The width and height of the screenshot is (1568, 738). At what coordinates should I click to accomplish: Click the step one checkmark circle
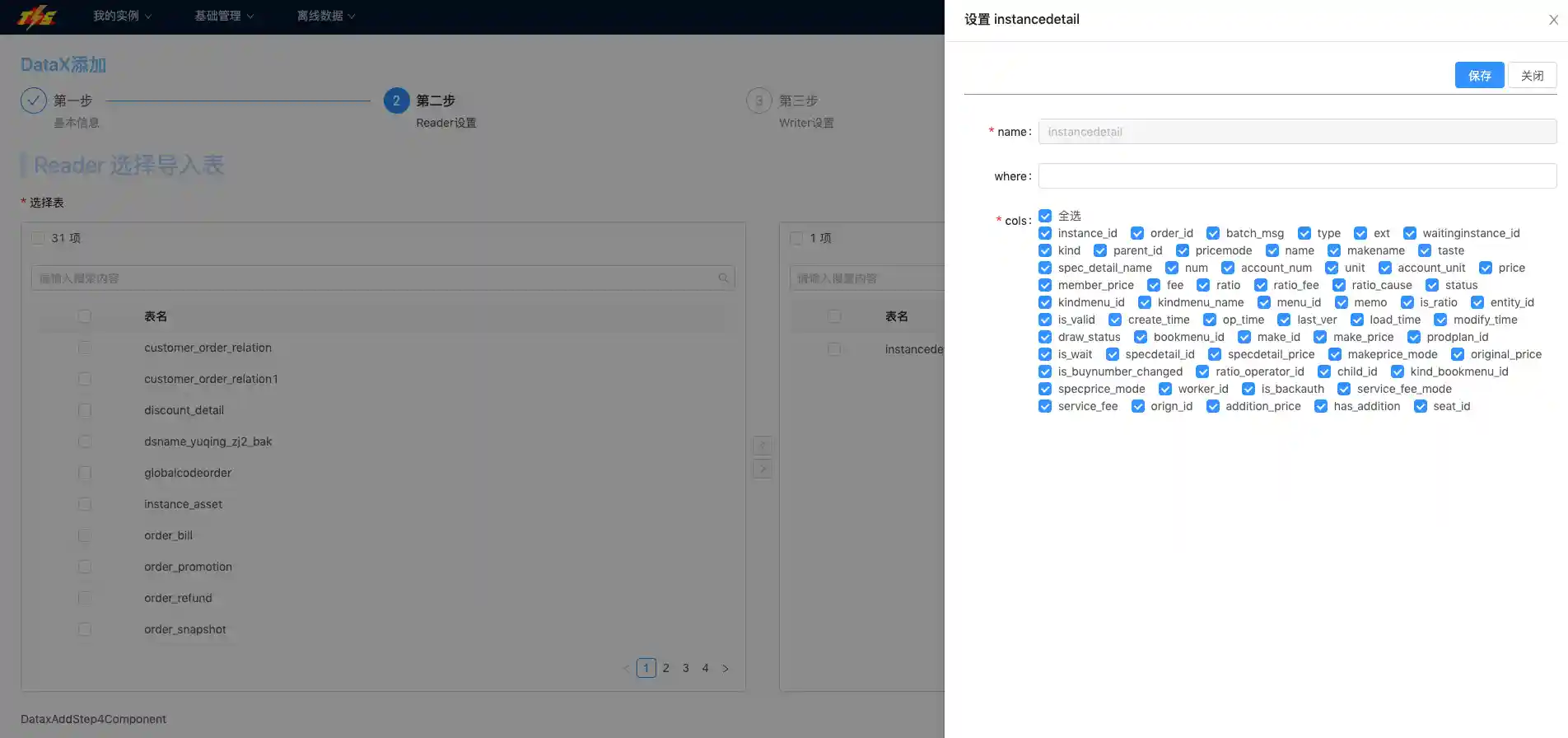pyautogui.click(x=34, y=100)
